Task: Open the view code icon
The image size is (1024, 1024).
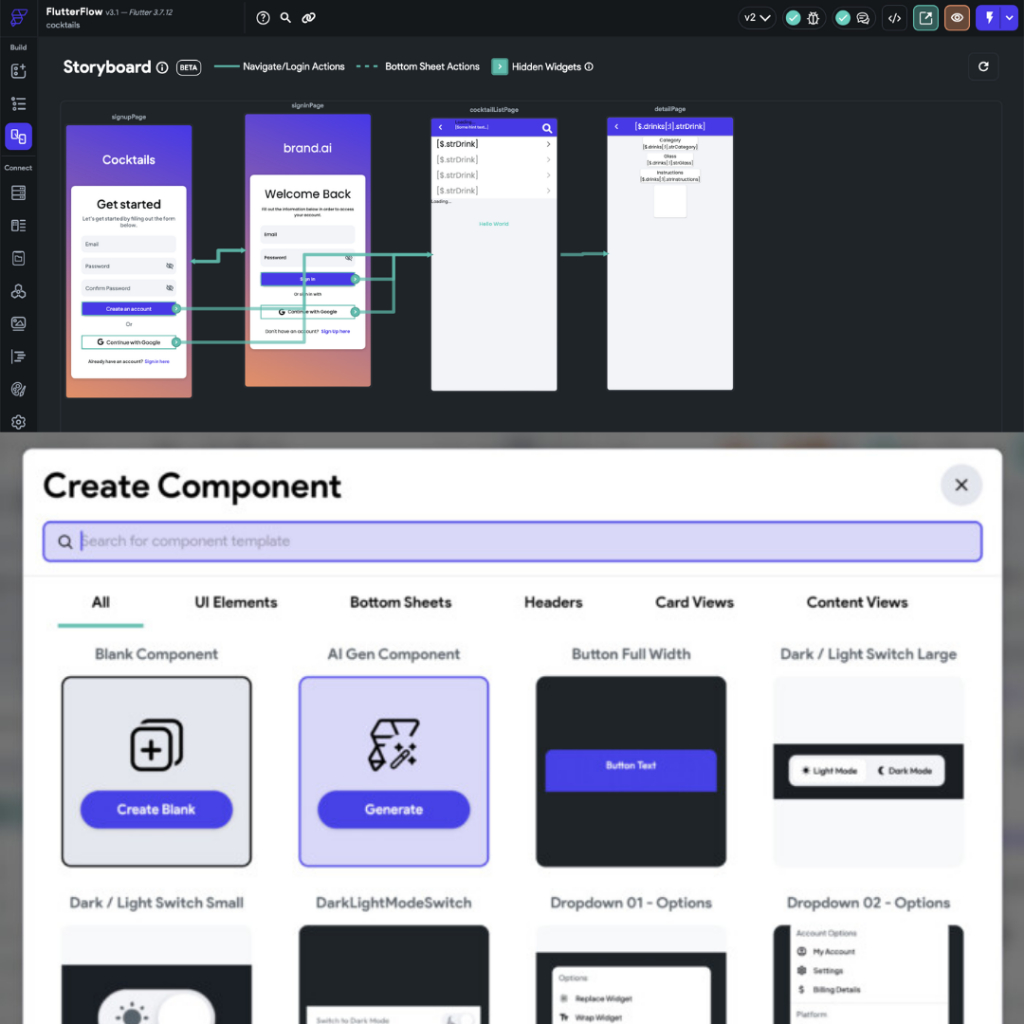Action: coord(895,18)
